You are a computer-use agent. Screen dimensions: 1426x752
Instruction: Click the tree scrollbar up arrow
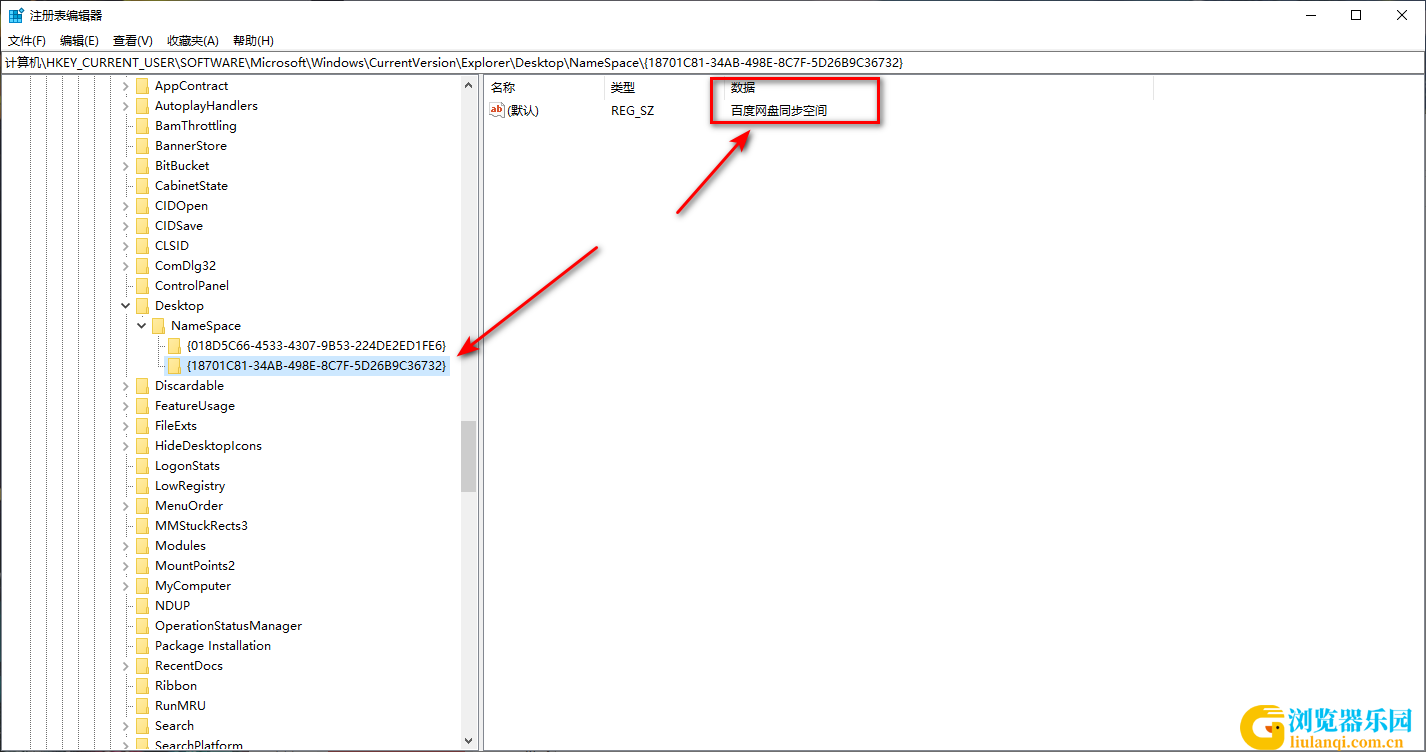point(468,86)
